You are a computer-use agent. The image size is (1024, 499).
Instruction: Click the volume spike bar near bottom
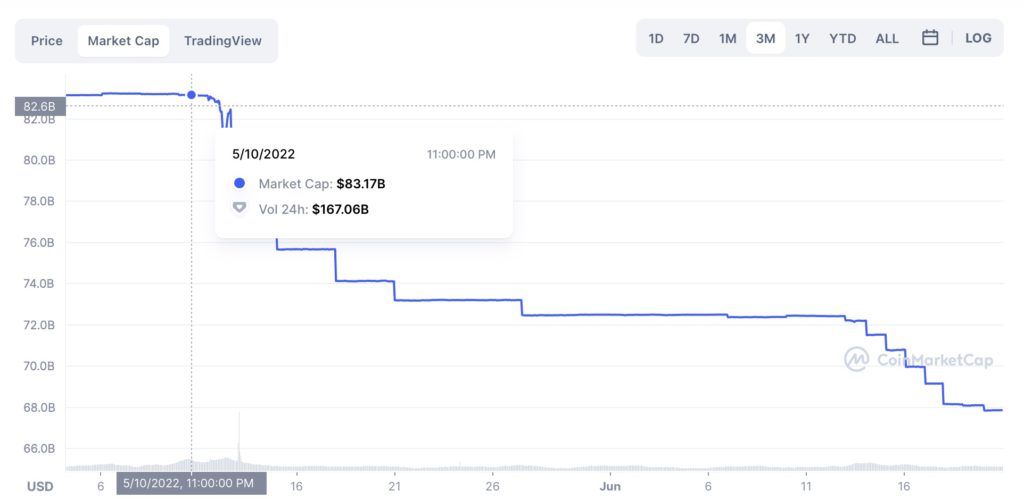(239, 440)
